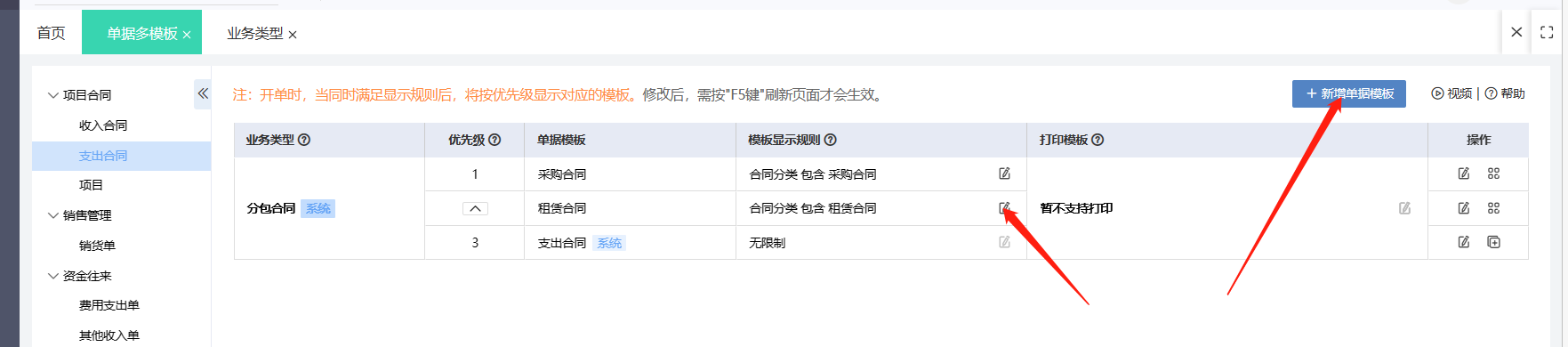Click 新增单据模板 button
Image resolution: width=1568 pixels, height=347 pixels.
click(x=1348, y=93)
